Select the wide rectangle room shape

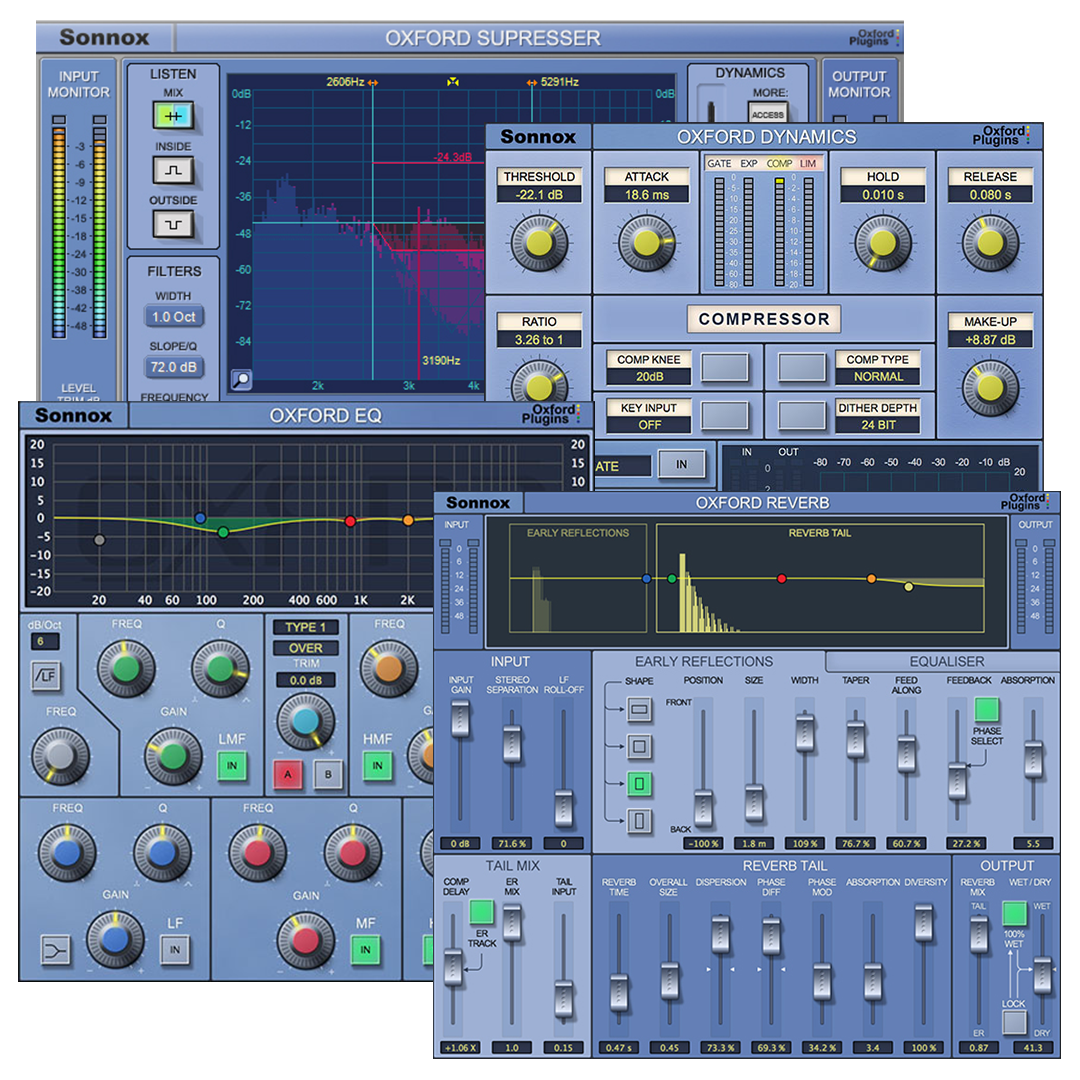point(639,708)
